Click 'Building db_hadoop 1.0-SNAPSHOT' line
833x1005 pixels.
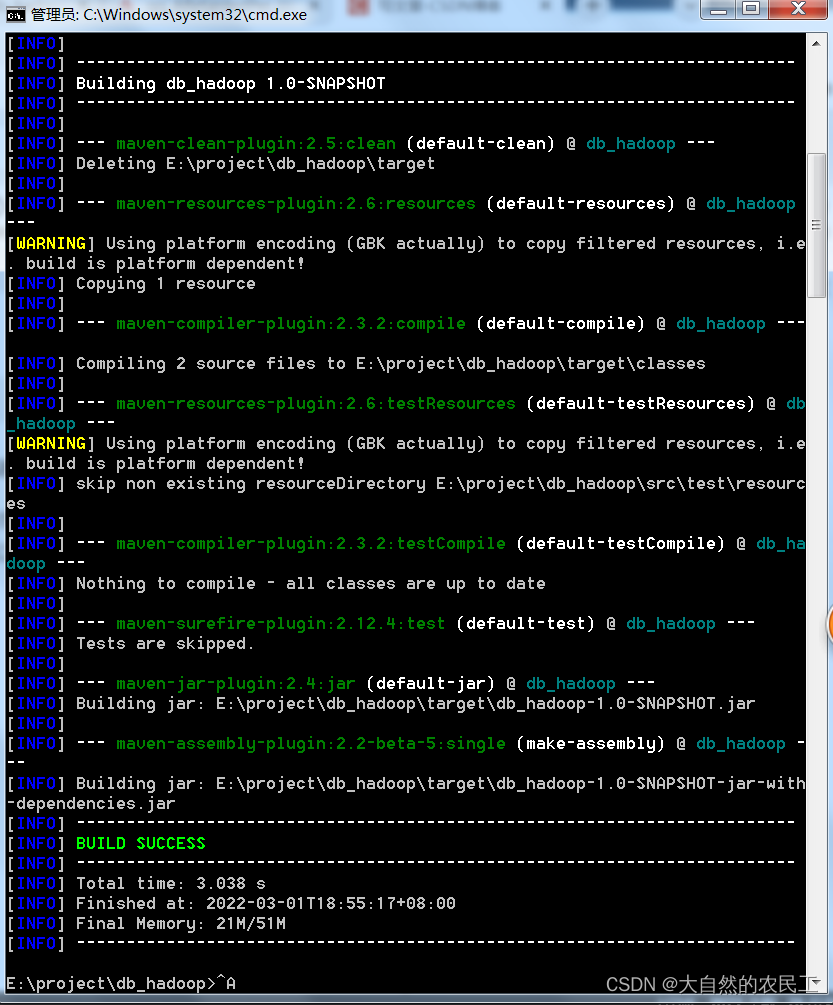[x=231, y=84]
